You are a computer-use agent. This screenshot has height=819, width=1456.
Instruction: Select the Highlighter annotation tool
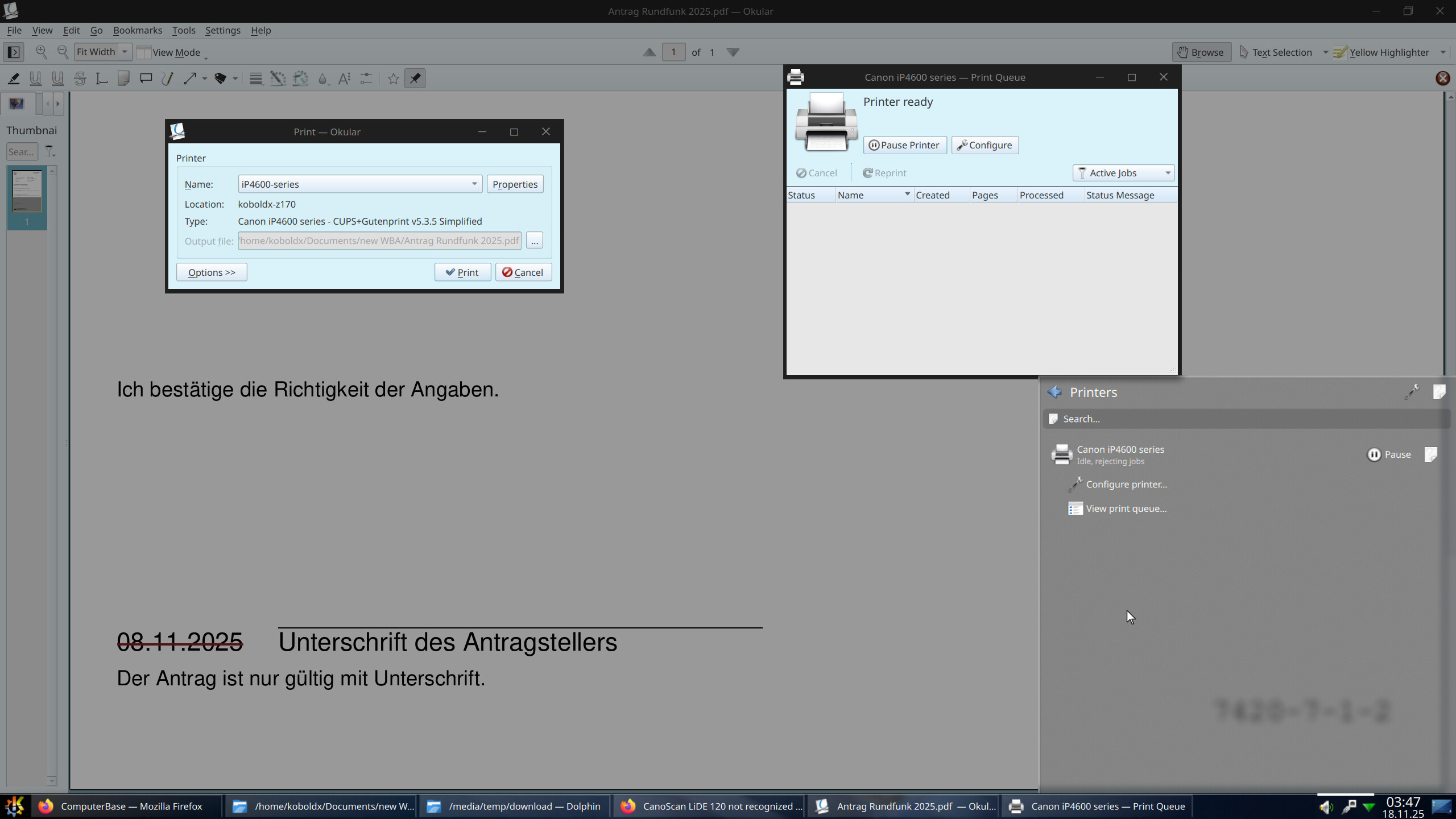pos(14,78)
